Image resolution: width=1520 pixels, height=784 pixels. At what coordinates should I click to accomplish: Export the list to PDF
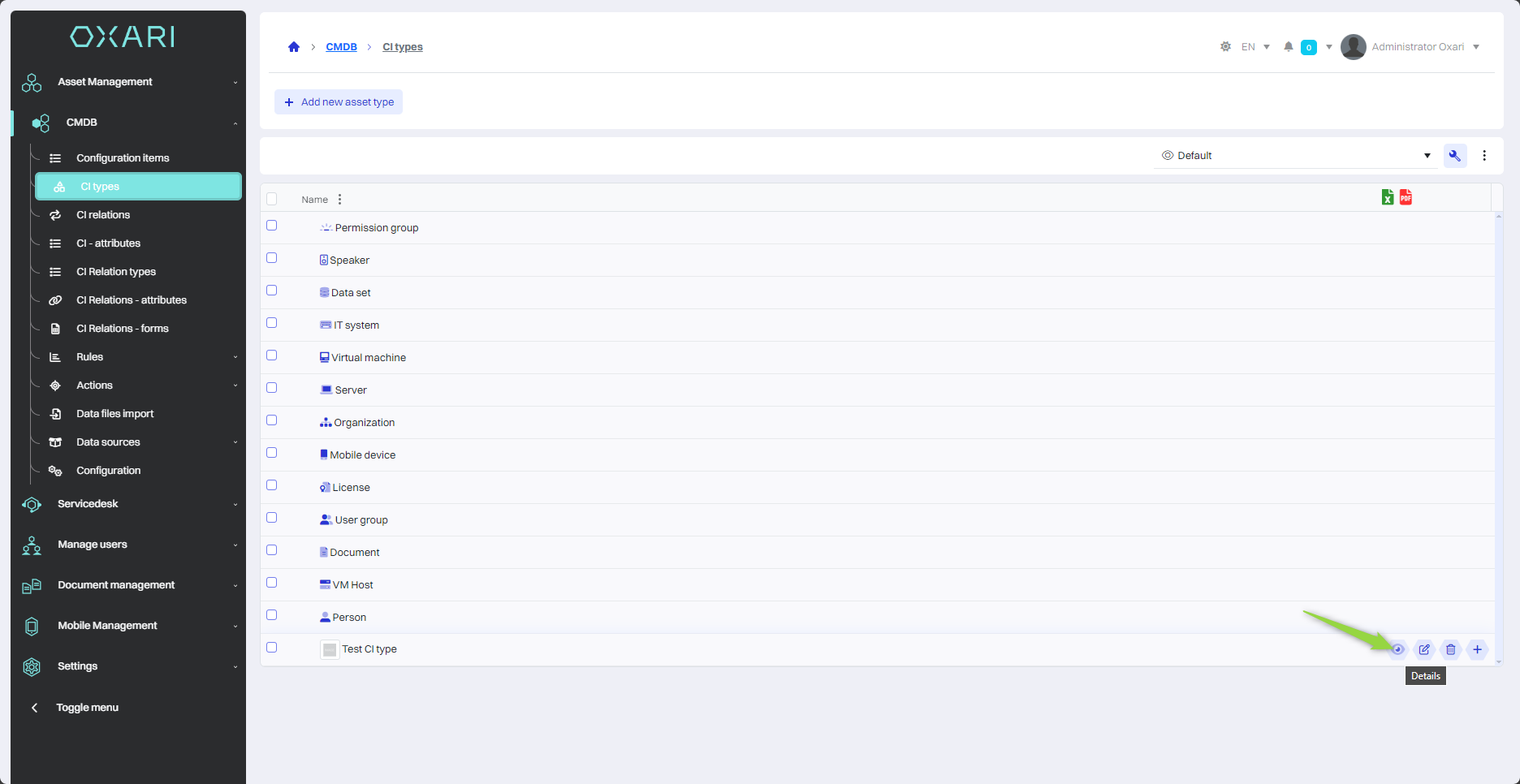coord(1406,197)
